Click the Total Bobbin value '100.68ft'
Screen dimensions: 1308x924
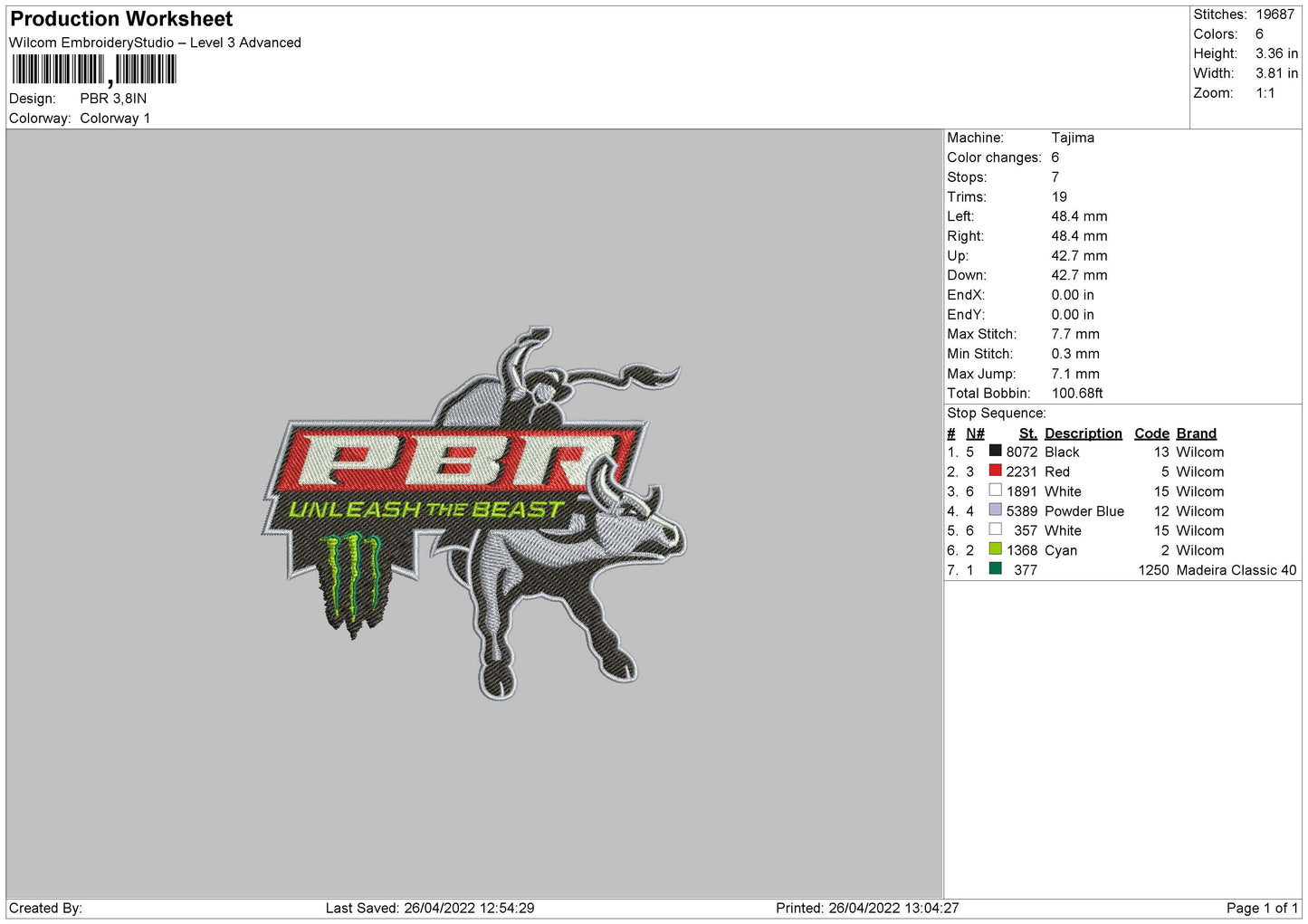(1077, 394)
